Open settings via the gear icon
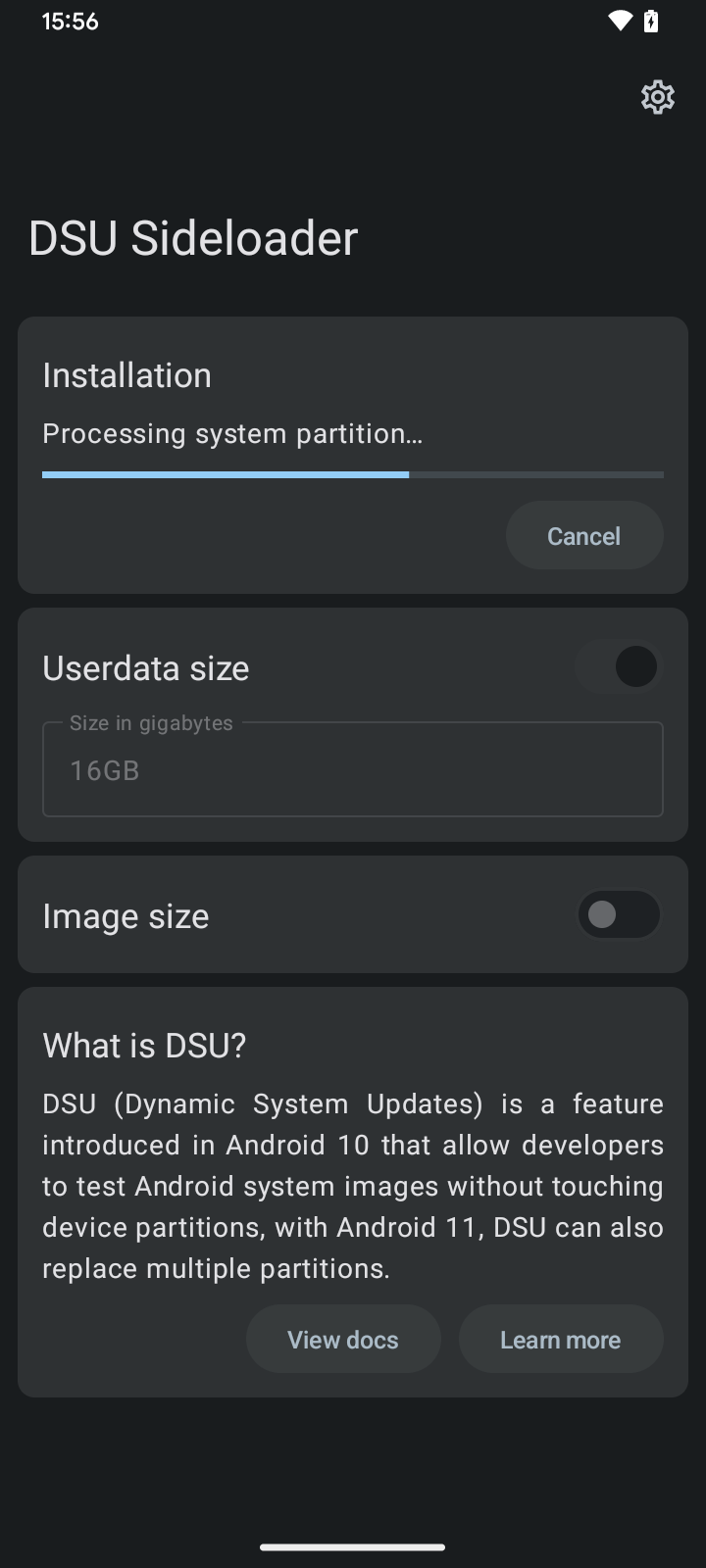The image size is (706, 1568). [657, 97]
